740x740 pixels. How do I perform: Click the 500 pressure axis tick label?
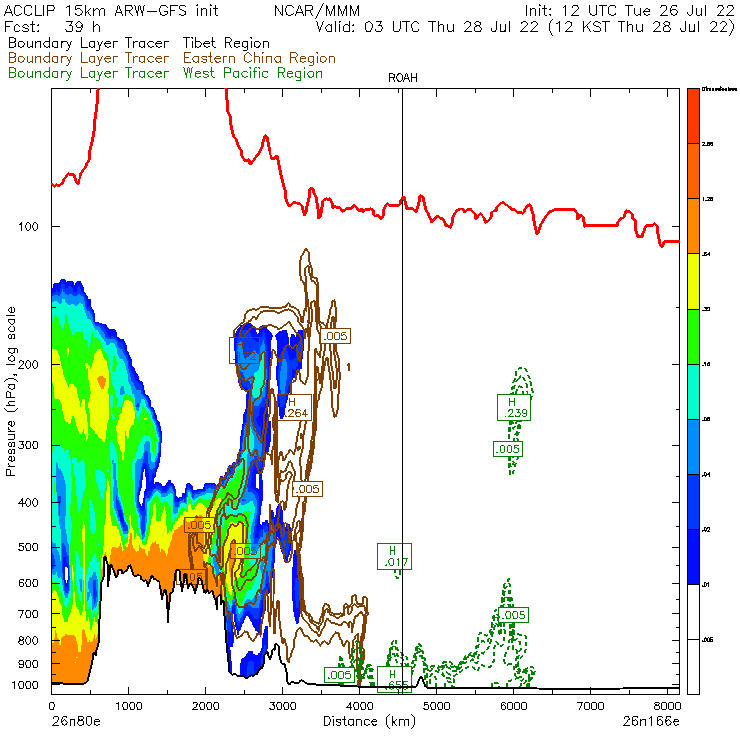(x=28, y=547)
